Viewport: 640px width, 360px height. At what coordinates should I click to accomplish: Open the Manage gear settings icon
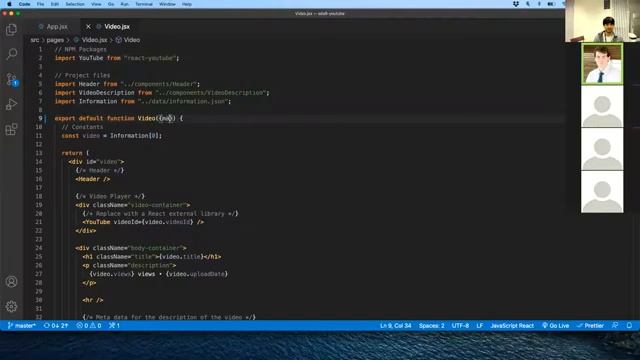pyautogui.click(x=11, y=306)
